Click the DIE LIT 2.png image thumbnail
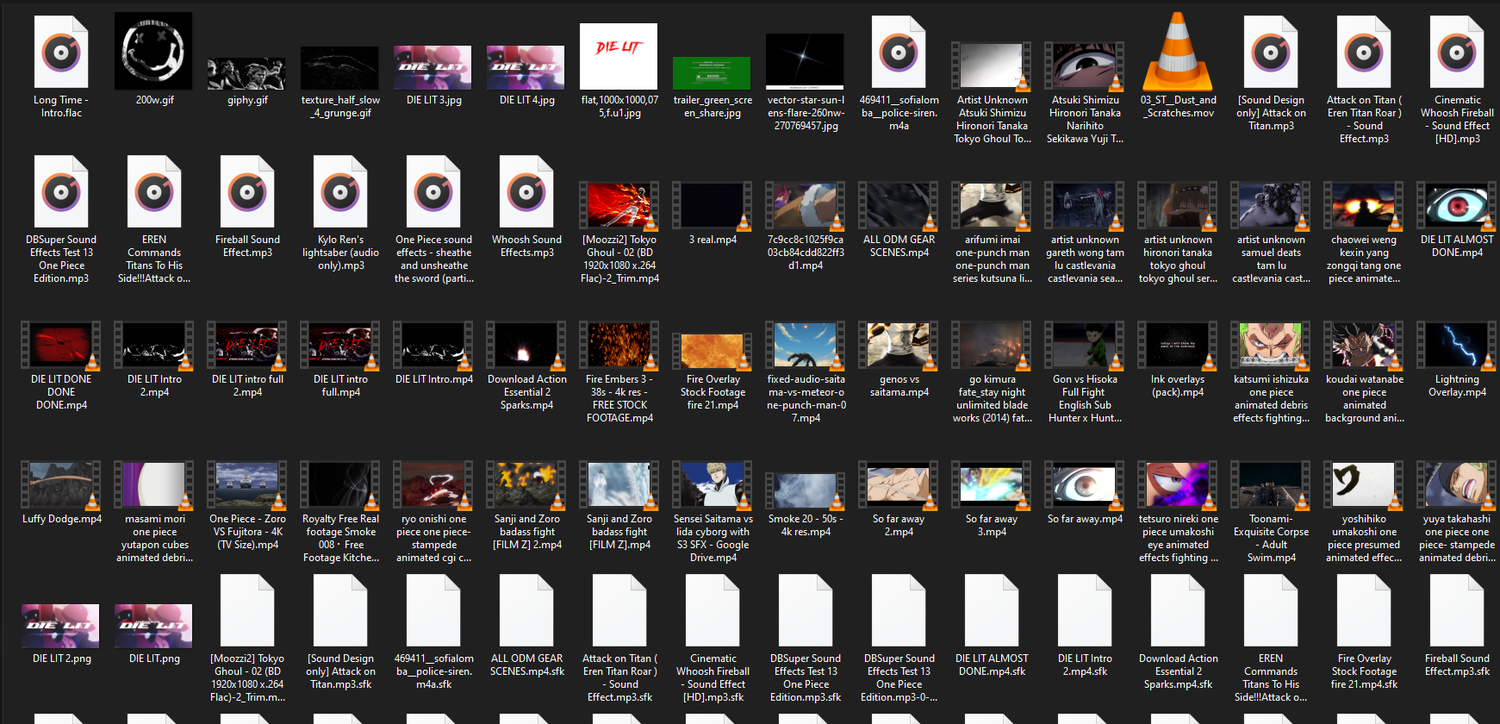This screenshot has height=724, width=1500. pyautogui.click(x=60, y=626)
